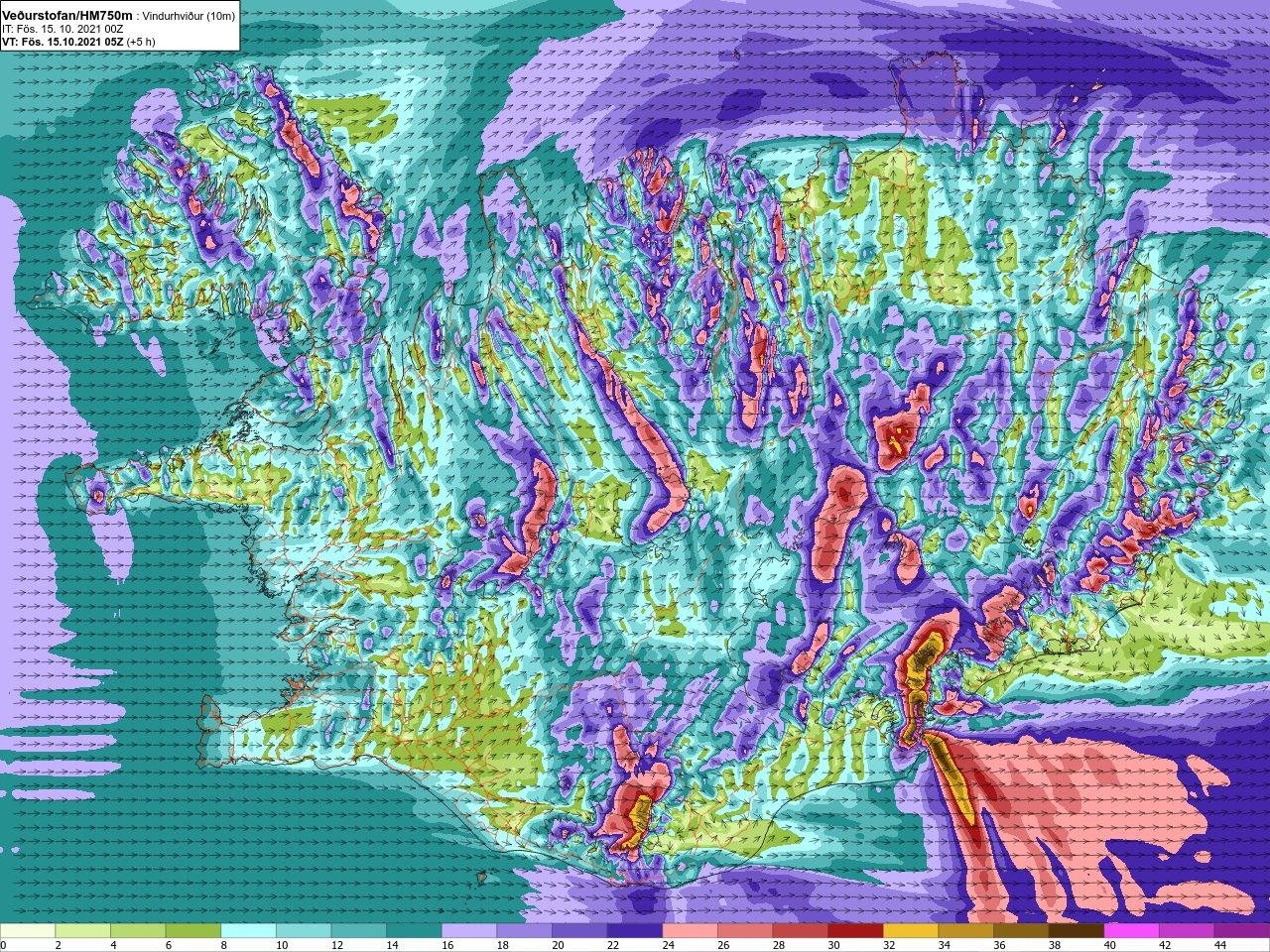Click the red 28–30 legend swatch

tap(801, 931)
